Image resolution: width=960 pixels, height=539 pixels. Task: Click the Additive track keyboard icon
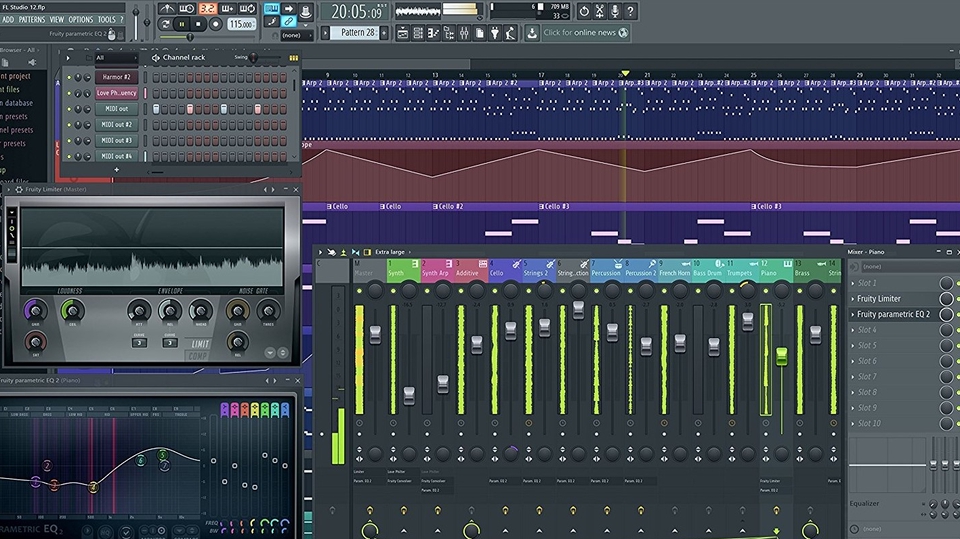(x=482, y=264)
